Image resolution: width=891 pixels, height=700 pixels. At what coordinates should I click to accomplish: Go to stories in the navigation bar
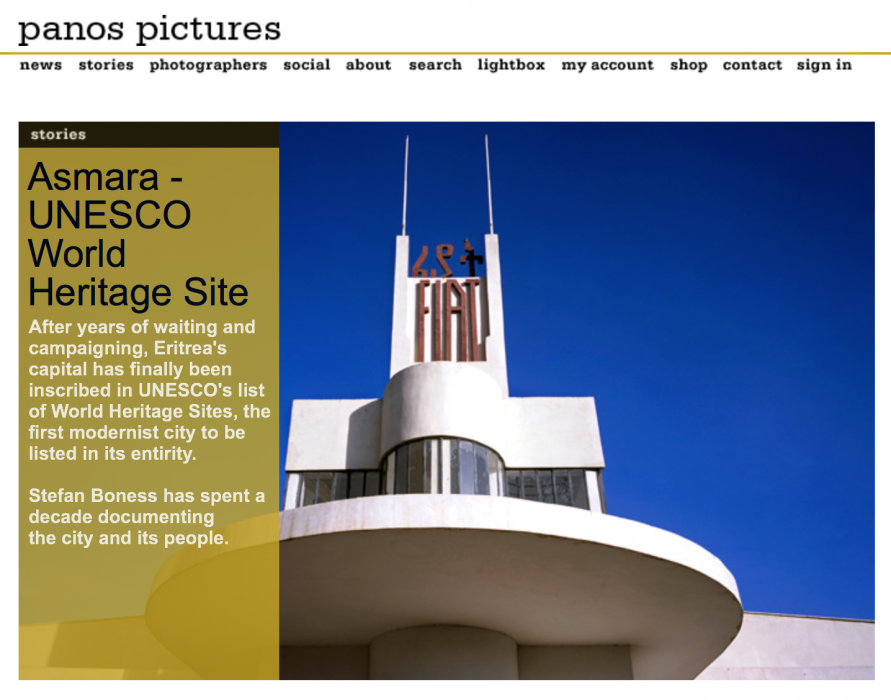[x=106, y=65]
